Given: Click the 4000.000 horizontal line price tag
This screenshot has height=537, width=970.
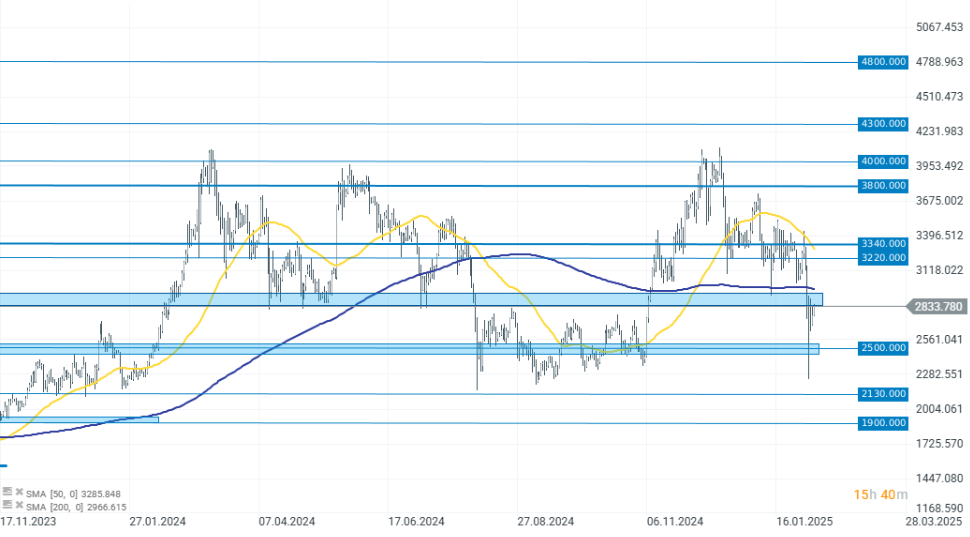Looking at the screenshot, I should point(883,161).
